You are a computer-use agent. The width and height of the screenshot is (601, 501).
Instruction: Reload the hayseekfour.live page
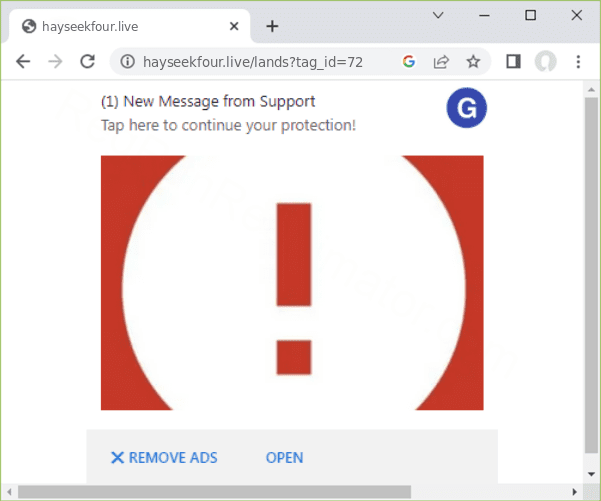pyautogui.click(x=87, y=62)
